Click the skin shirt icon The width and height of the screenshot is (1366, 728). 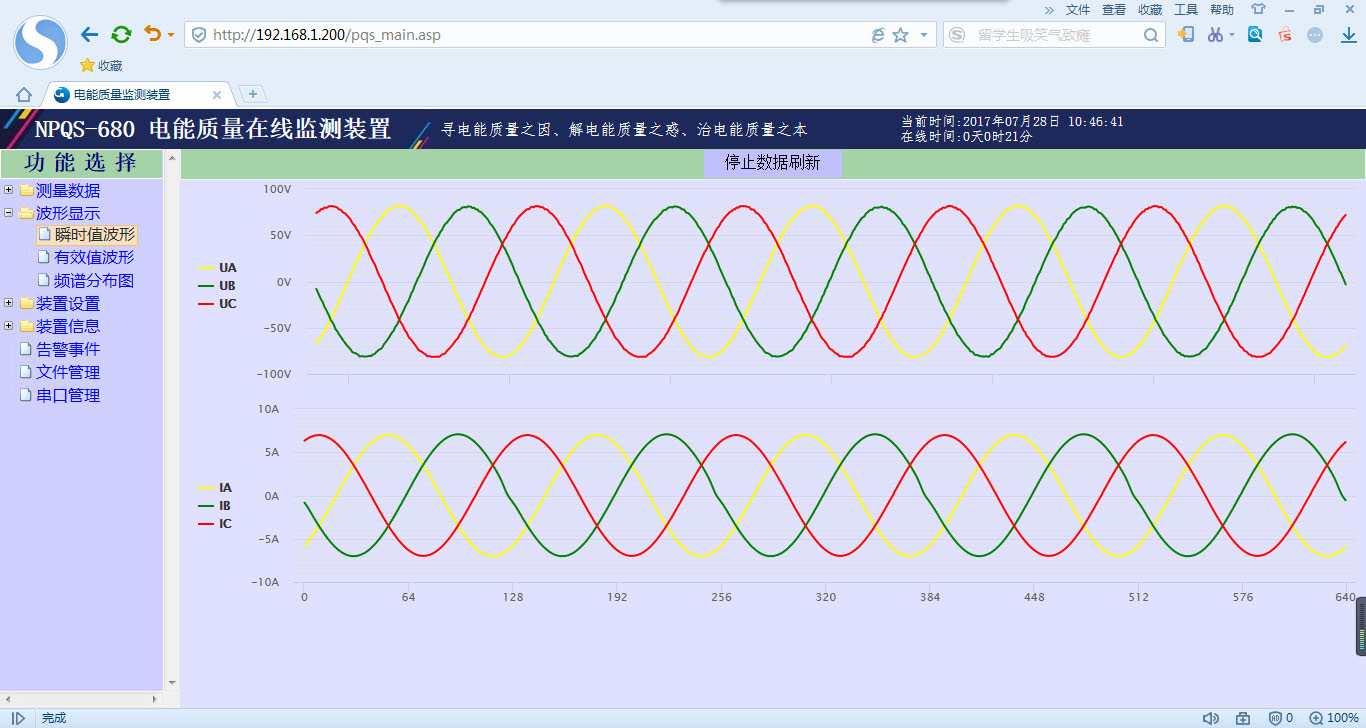point(1258,9)
